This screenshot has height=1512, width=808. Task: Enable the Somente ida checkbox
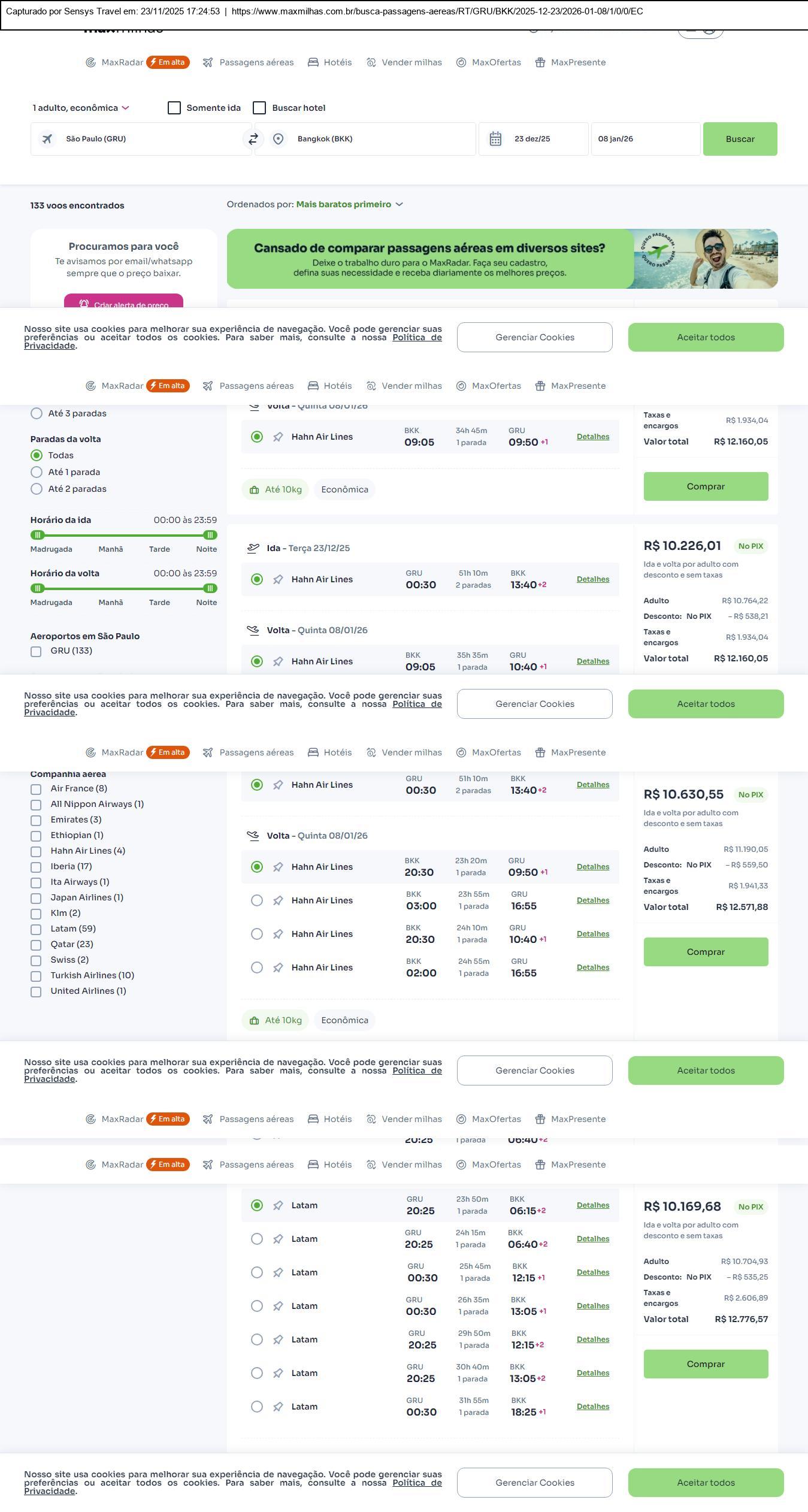pyautogui.click(x=174, y=108)
